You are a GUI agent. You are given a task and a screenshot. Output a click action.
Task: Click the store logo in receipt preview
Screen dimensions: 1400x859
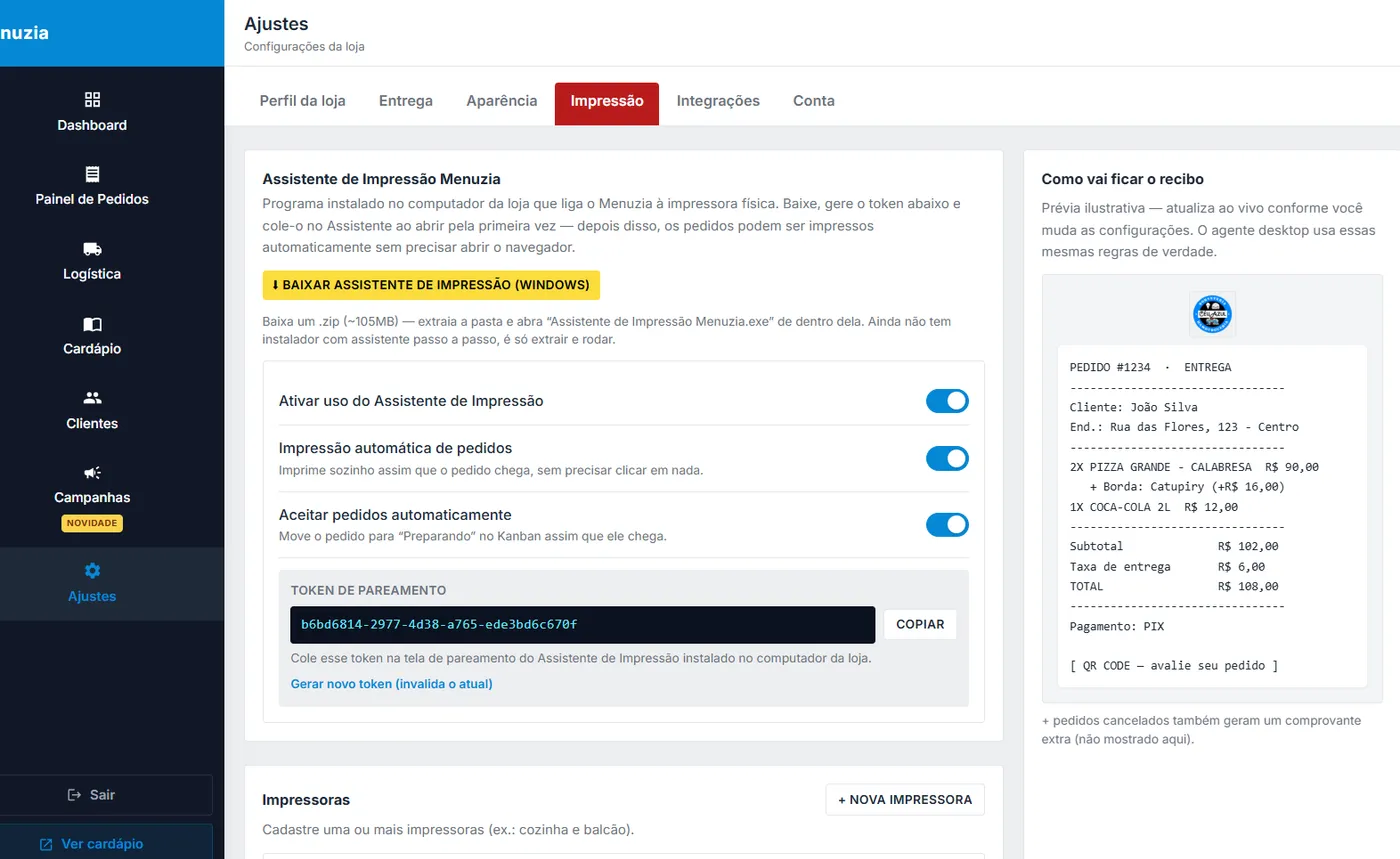coord(1212,315)
